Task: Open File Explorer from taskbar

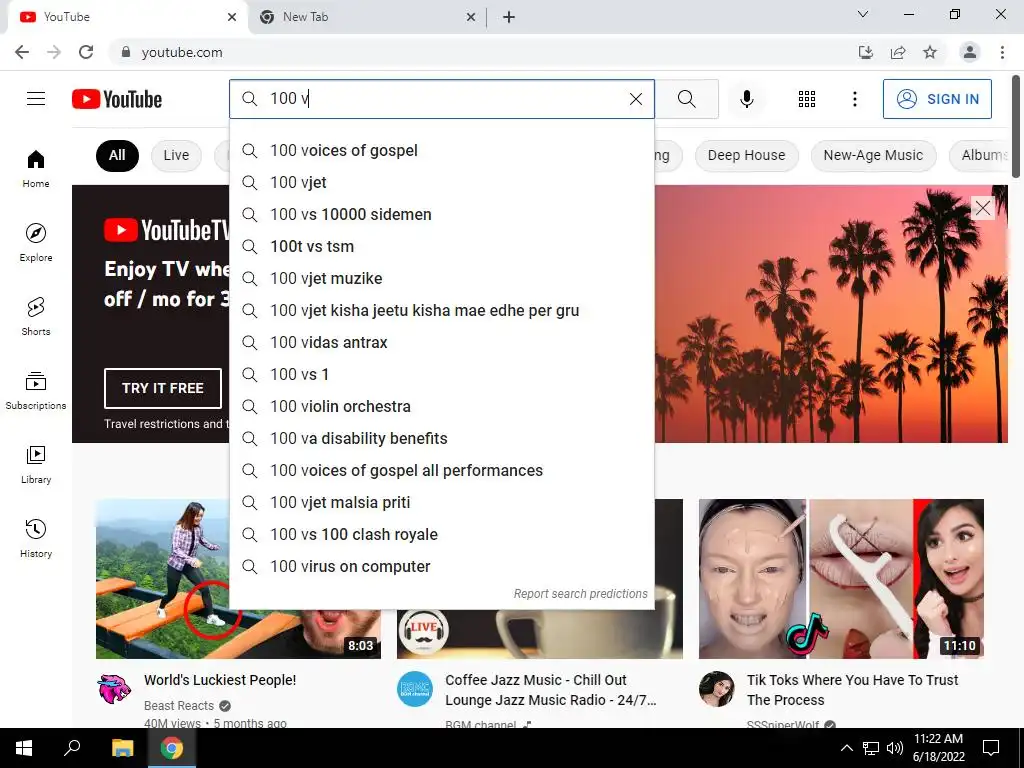Action: 122,748
